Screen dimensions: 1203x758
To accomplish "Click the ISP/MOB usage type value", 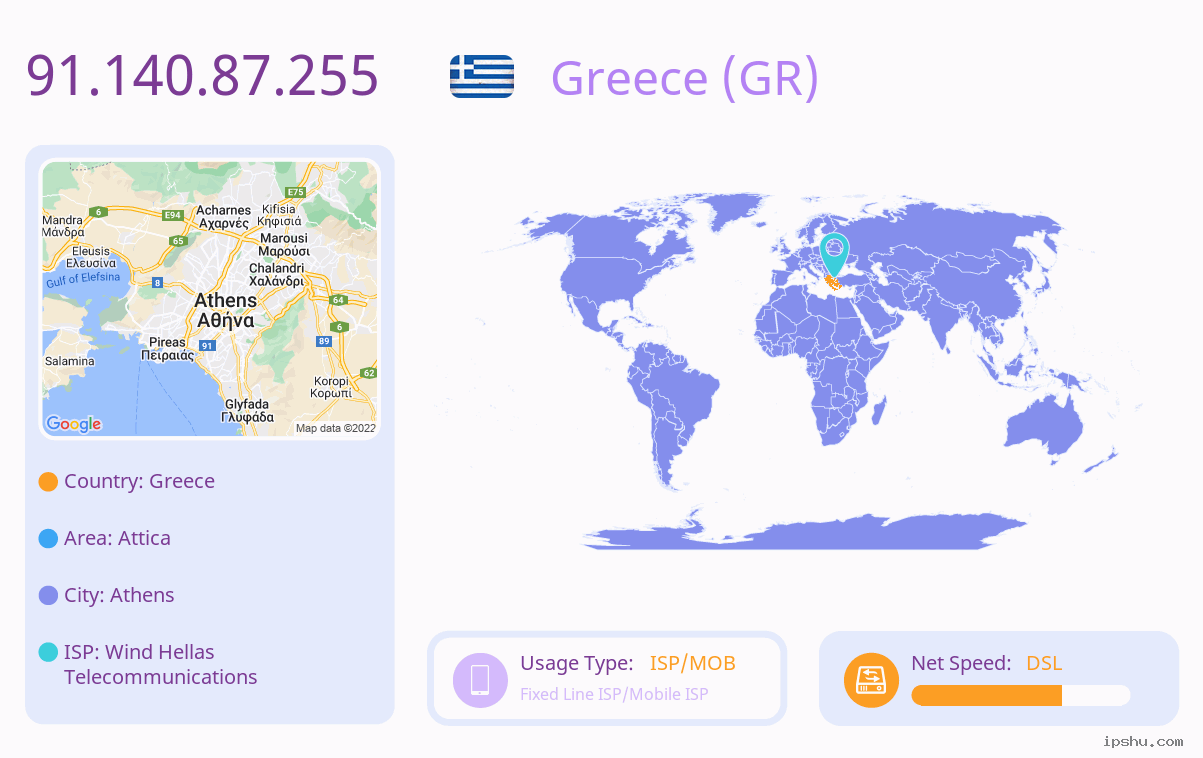I will [693, 663].
